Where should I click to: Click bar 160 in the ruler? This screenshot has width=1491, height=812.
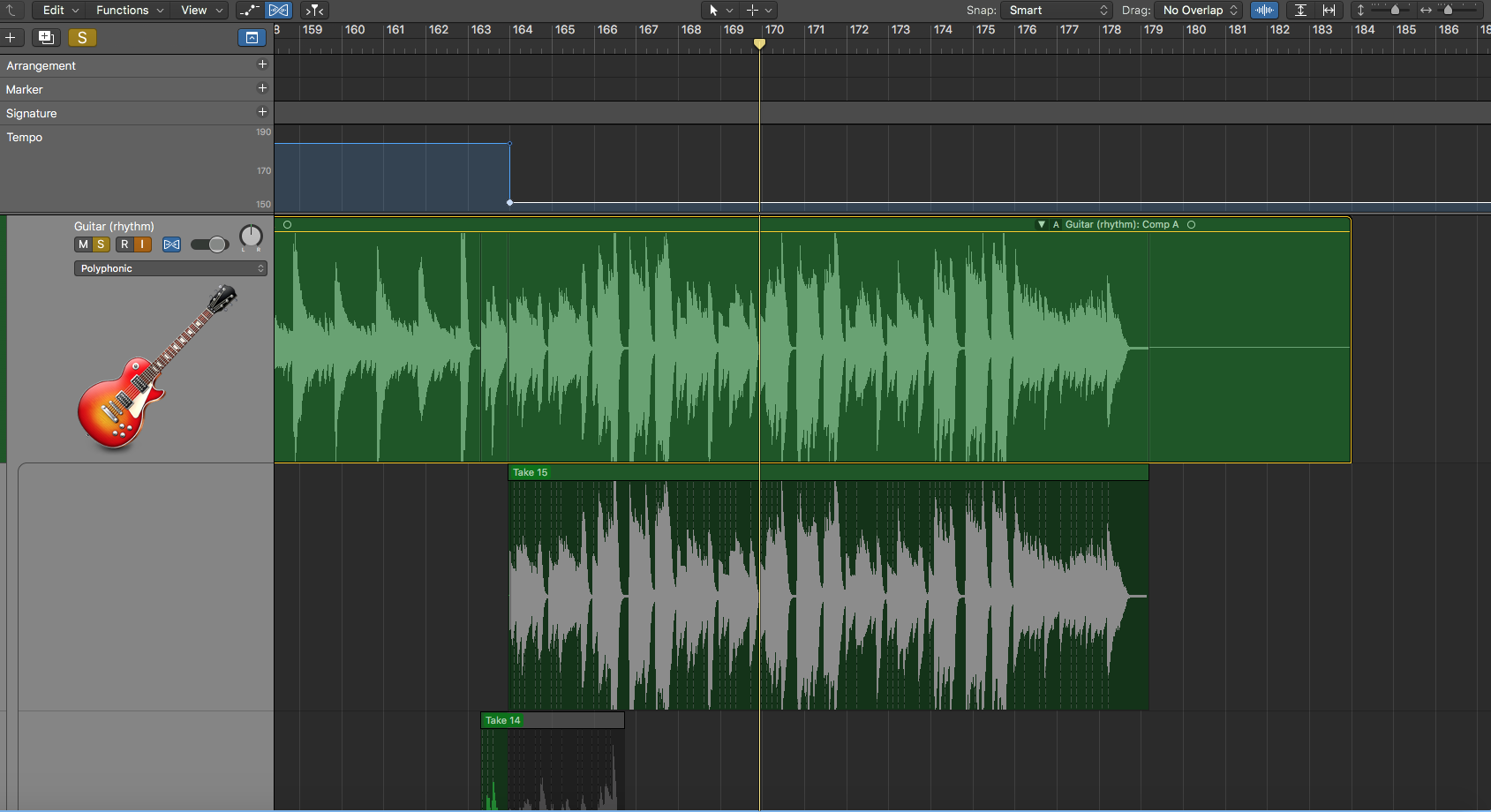pyautogui.click(x=355, y=30)
